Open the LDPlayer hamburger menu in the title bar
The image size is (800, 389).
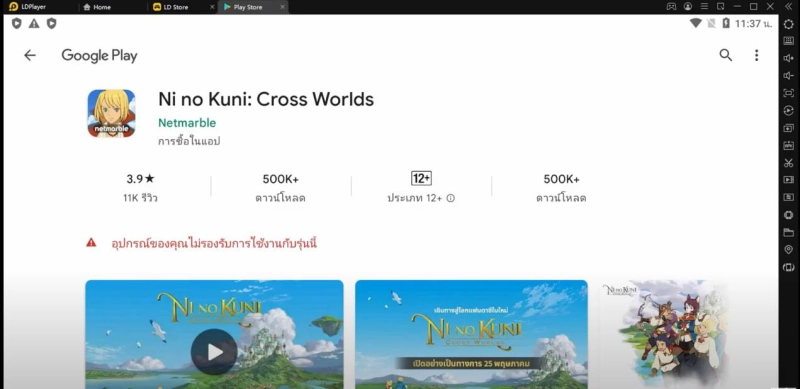click(x=704, y=7)
